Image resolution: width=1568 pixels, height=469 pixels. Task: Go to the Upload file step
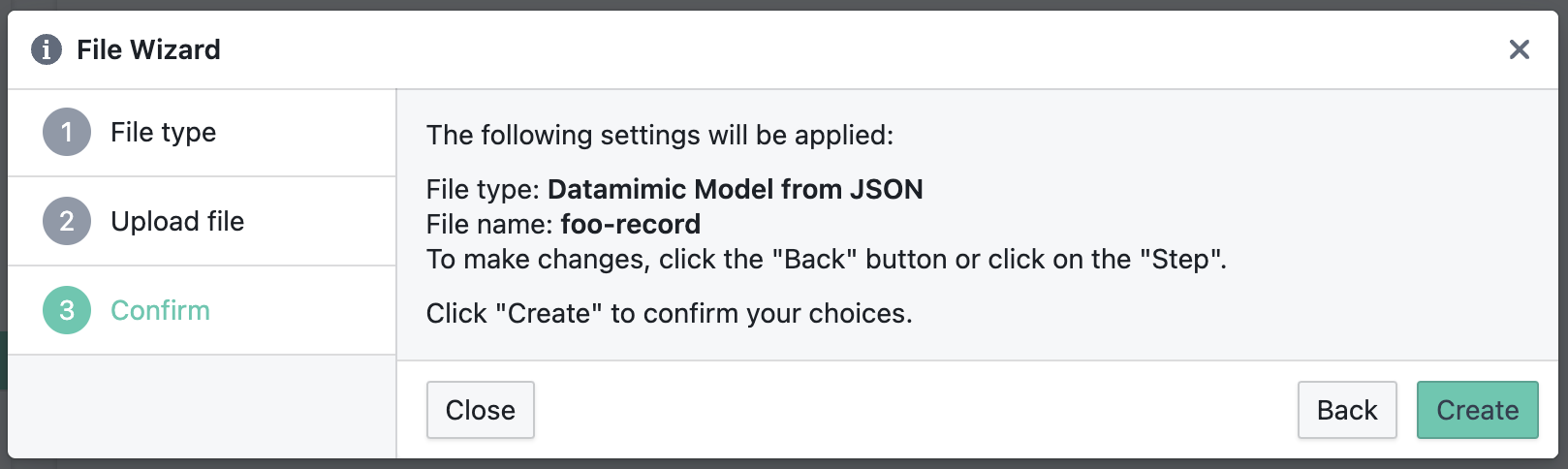point(177,221)
